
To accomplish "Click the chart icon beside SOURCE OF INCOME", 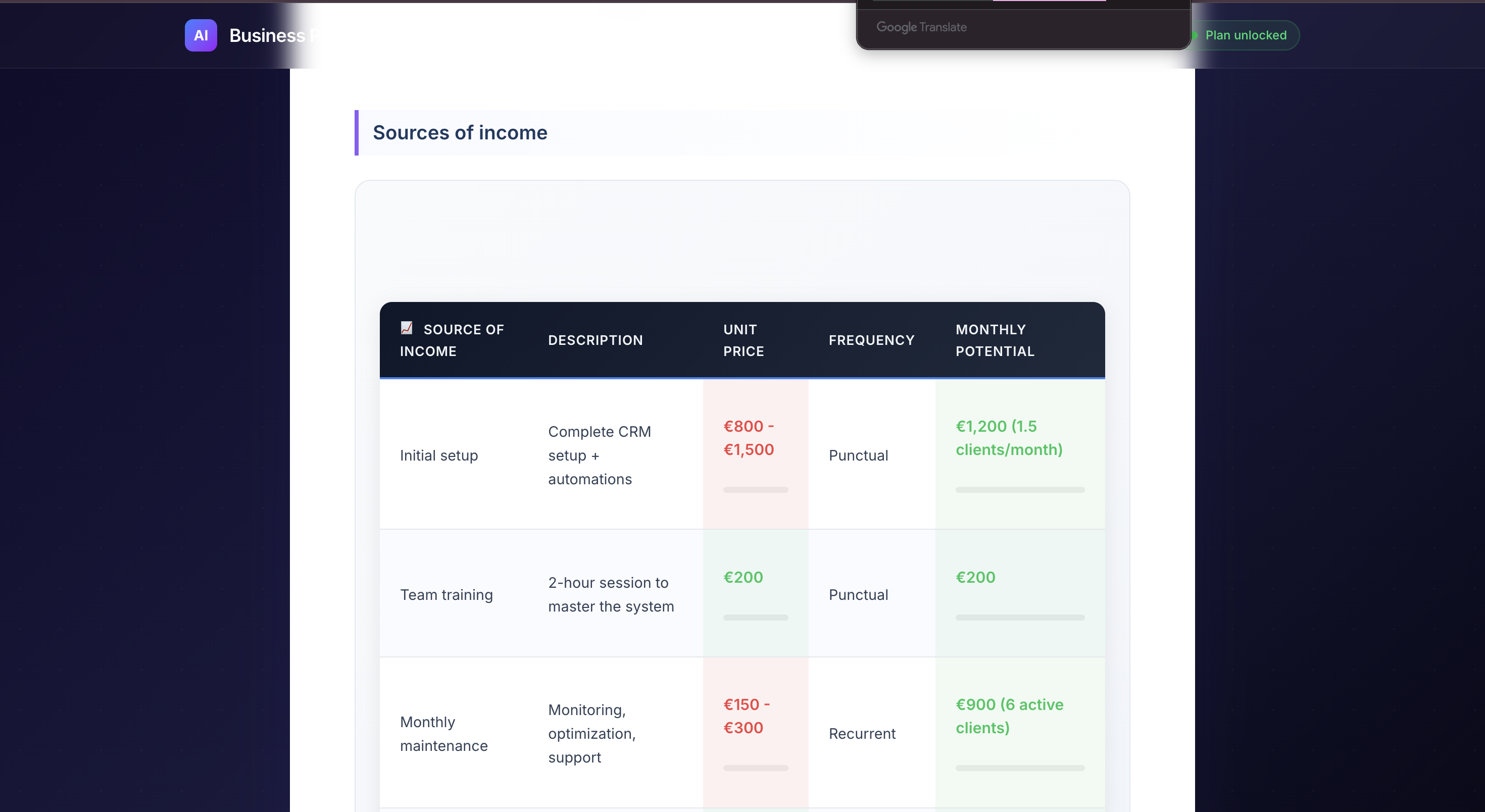I will point(408,328).
